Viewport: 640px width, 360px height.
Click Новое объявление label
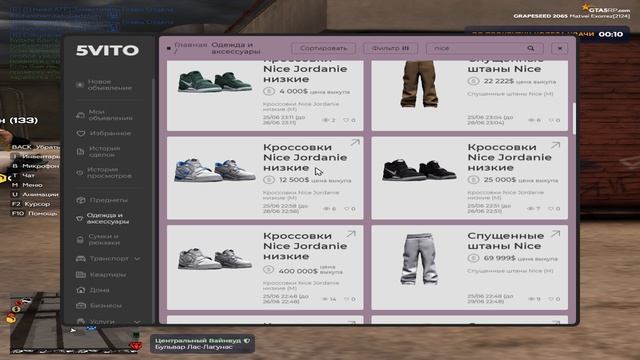(109, 85)
